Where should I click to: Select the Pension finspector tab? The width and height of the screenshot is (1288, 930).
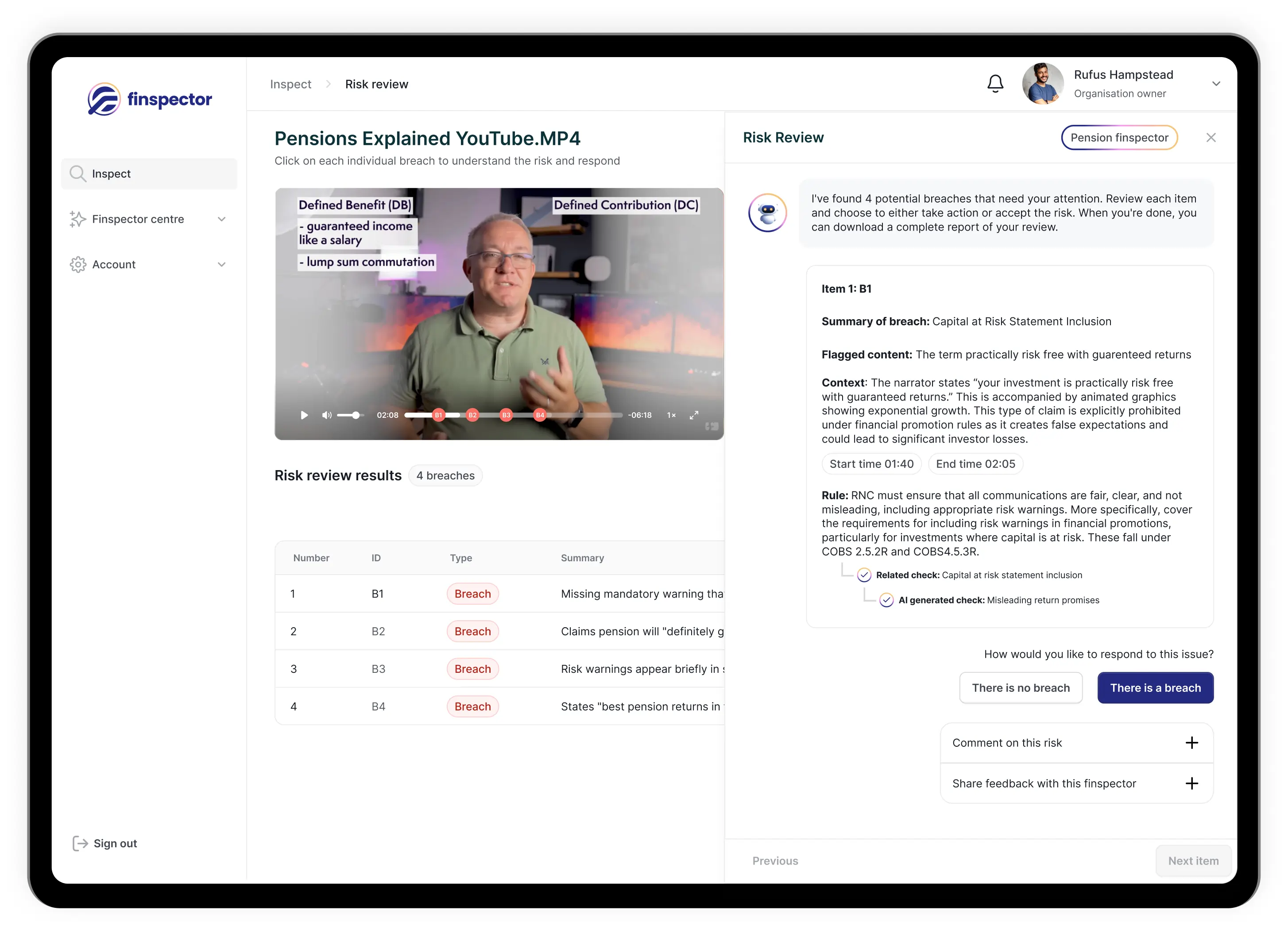pos(1119,137)
